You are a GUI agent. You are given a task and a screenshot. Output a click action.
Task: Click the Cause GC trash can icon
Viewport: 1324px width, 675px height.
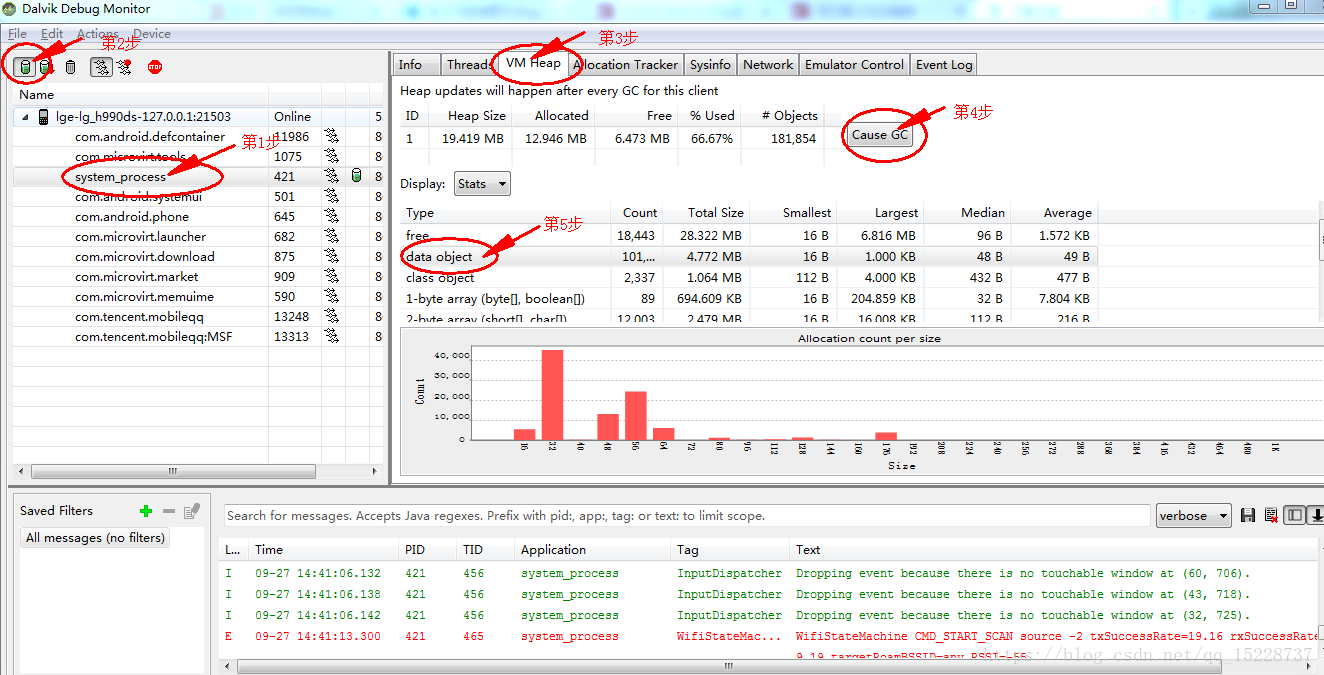(x=70, y=67)
